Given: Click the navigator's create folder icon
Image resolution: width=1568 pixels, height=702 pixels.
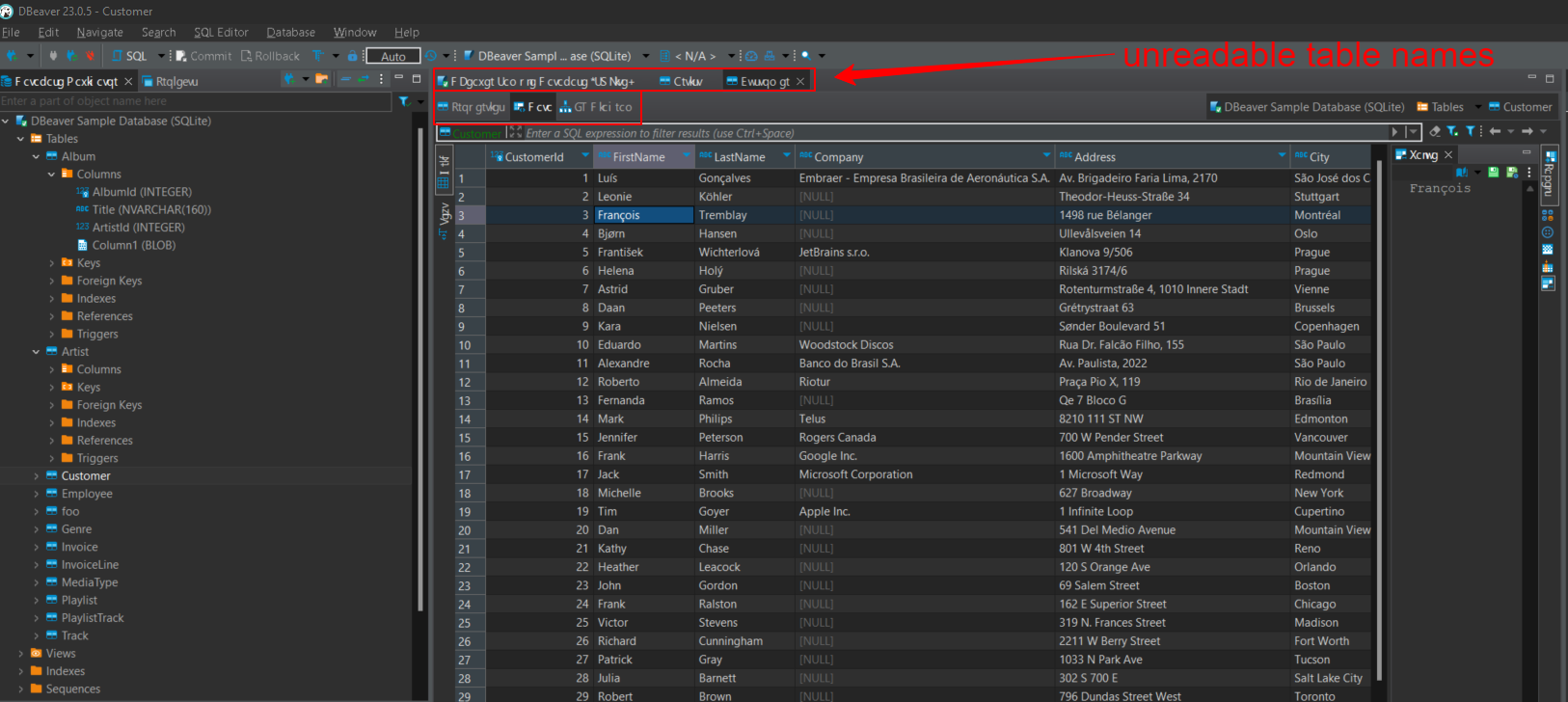Looking at the screenshot, I should (x=322, y=79).
